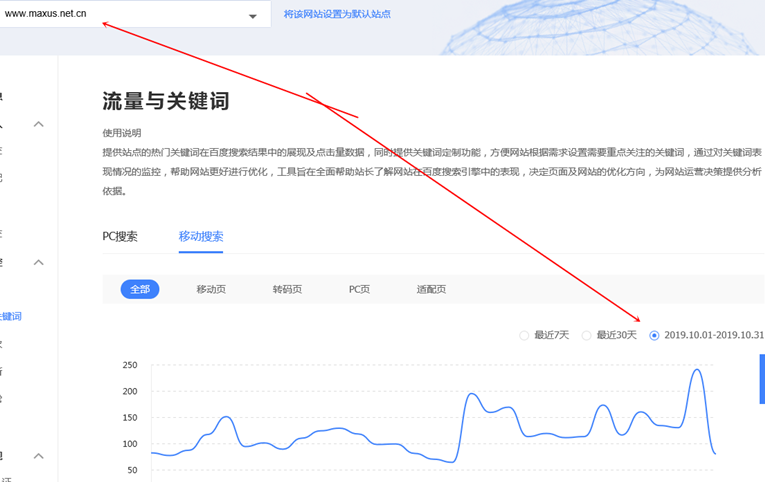
Task: Select the 转码页 filter
Action: pos(287,289)
